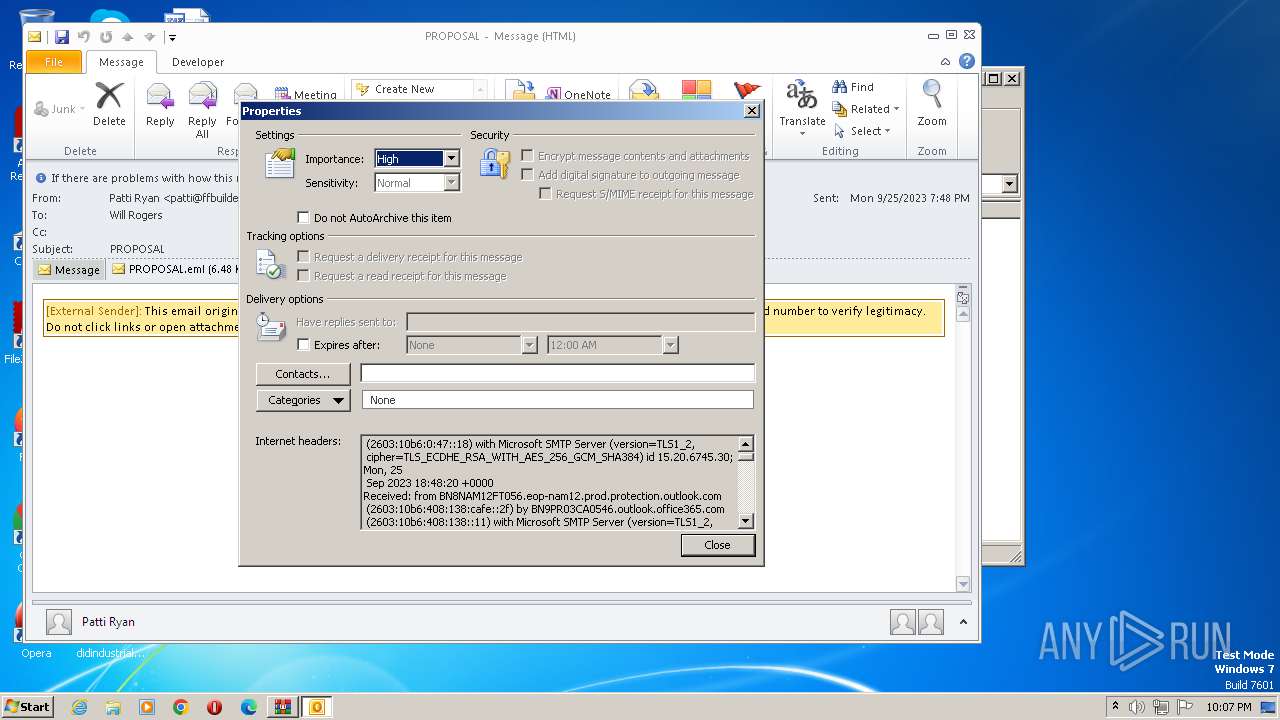Toggle Request S/MIME receipt checkbox

click(x=545, y=193)
